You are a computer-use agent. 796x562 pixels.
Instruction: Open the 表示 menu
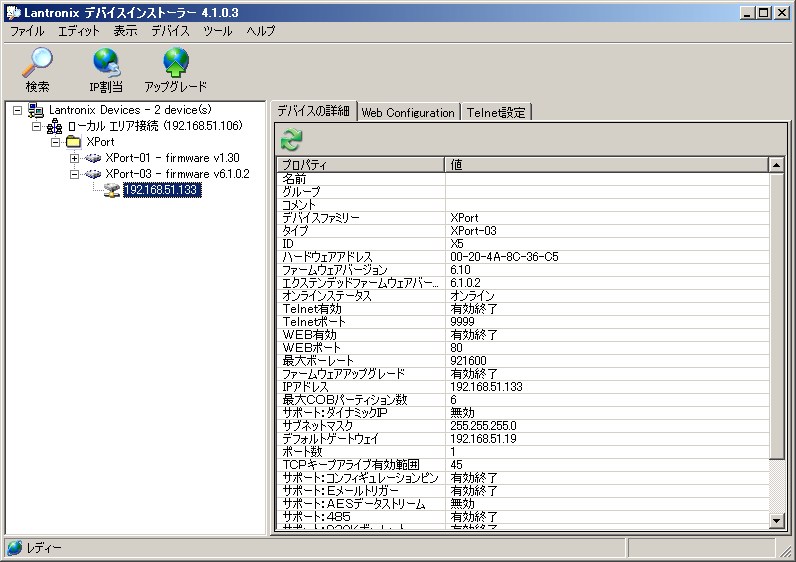click(x=125, y=31)
